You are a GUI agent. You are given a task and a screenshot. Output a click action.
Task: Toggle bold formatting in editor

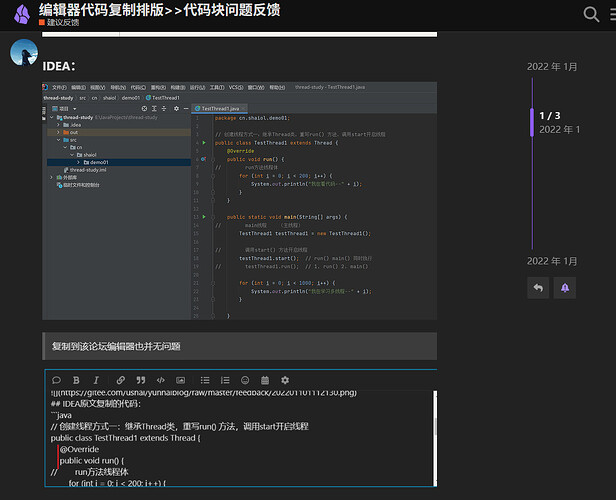76,380
